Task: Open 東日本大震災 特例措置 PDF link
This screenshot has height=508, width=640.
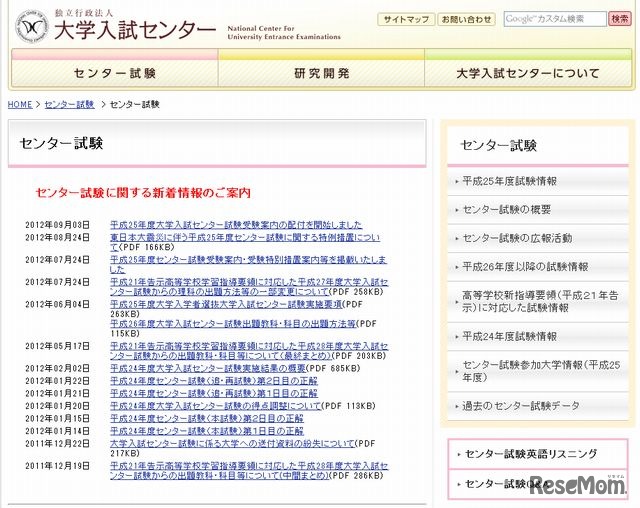Action: tap(245, 242)
